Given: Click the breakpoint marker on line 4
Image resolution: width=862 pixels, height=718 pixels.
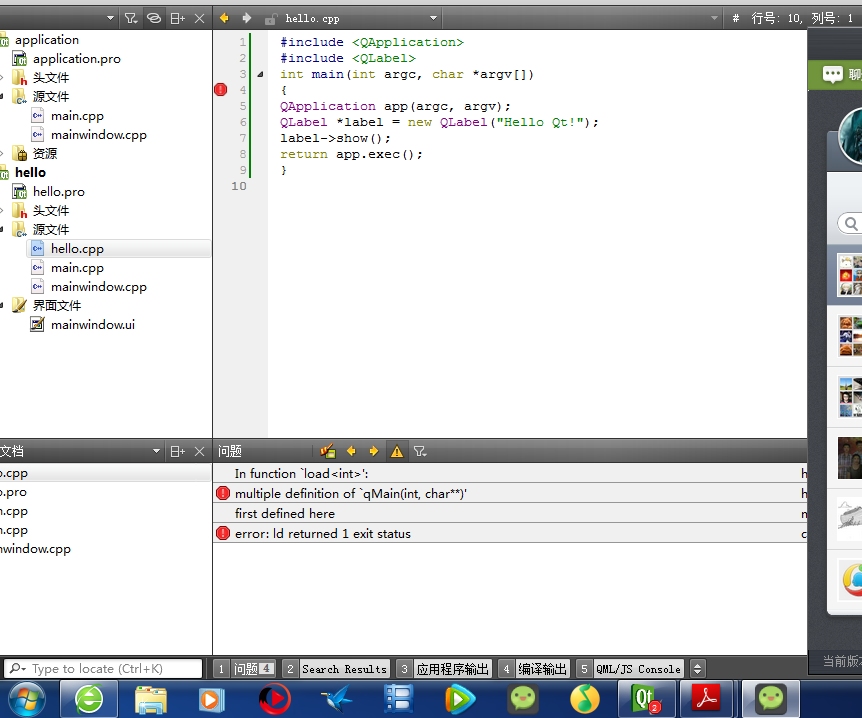Looking at the screenshot, I should 220,90.
